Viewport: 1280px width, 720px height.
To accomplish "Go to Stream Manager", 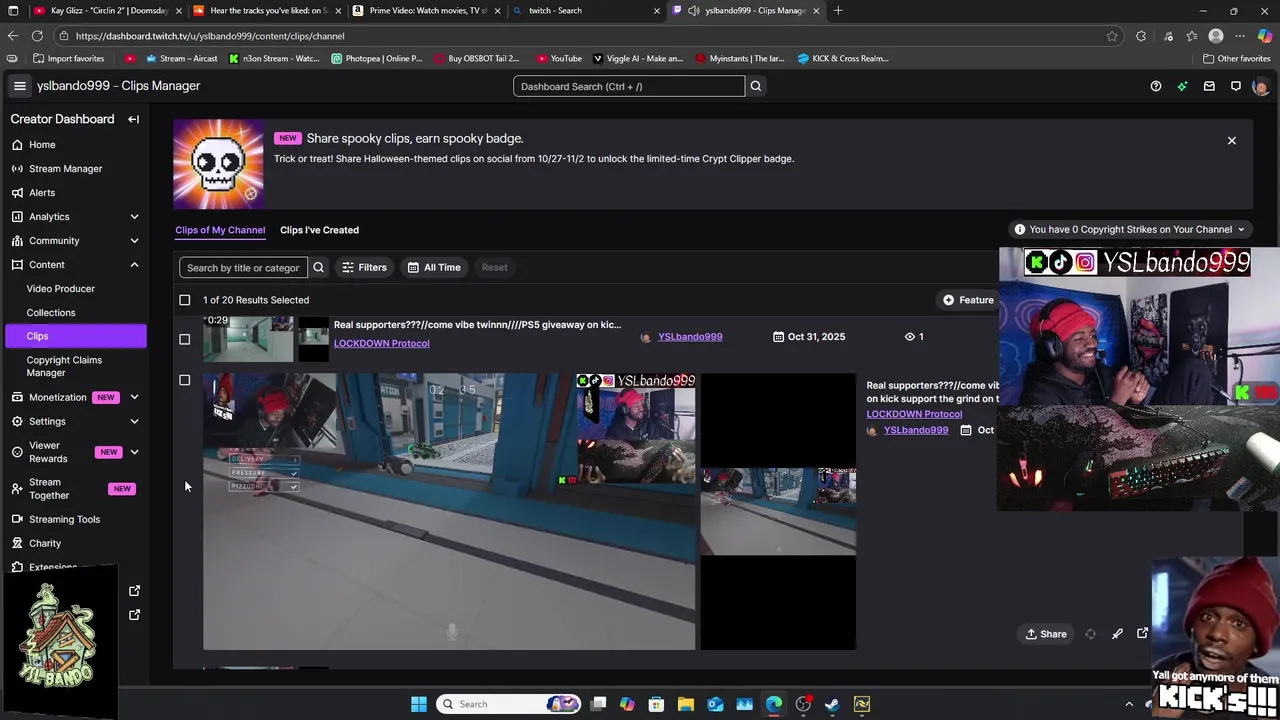I will click(65, 168).
